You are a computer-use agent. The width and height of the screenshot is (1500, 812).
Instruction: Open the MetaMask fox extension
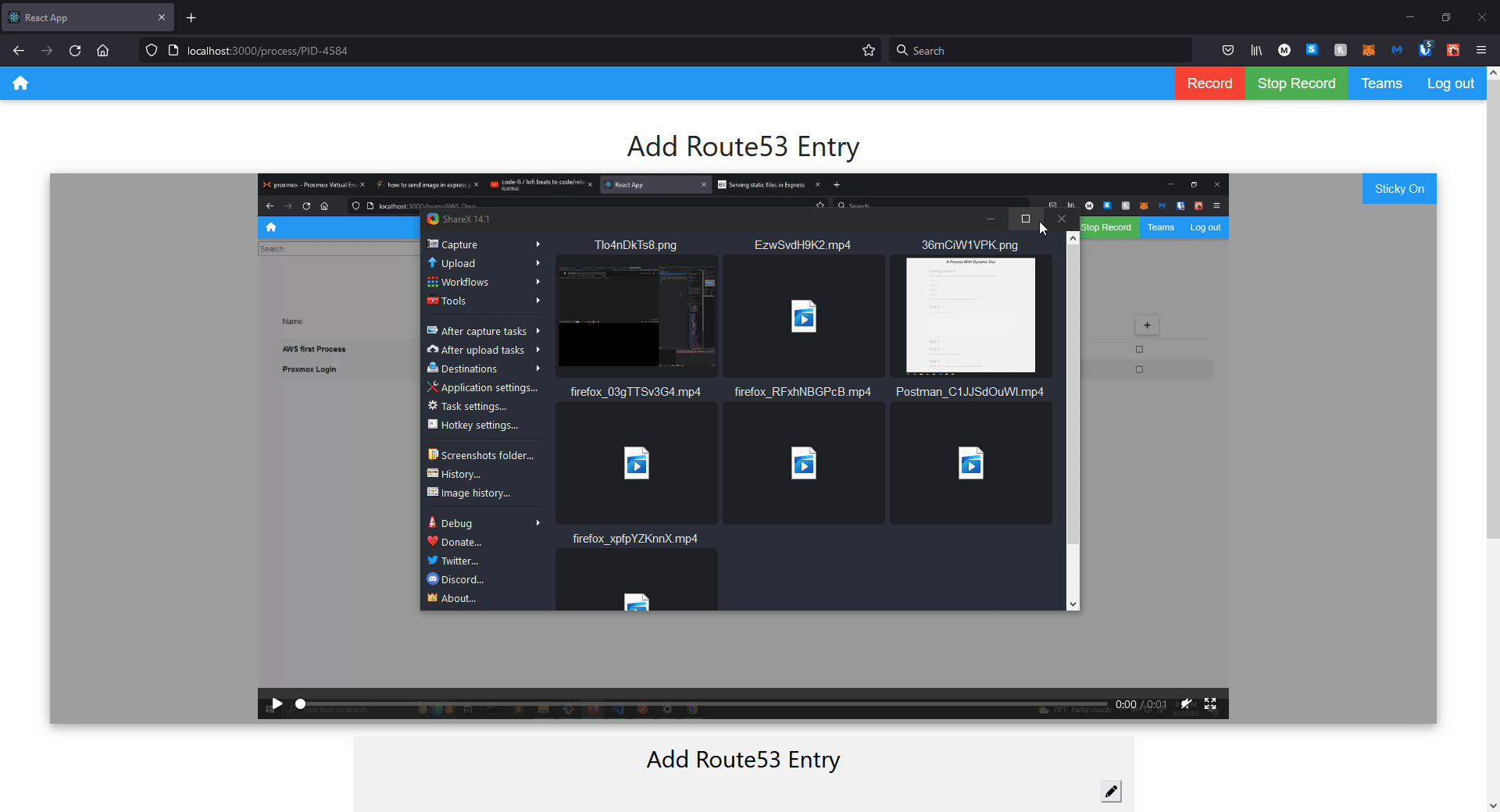pos(1369,51)
